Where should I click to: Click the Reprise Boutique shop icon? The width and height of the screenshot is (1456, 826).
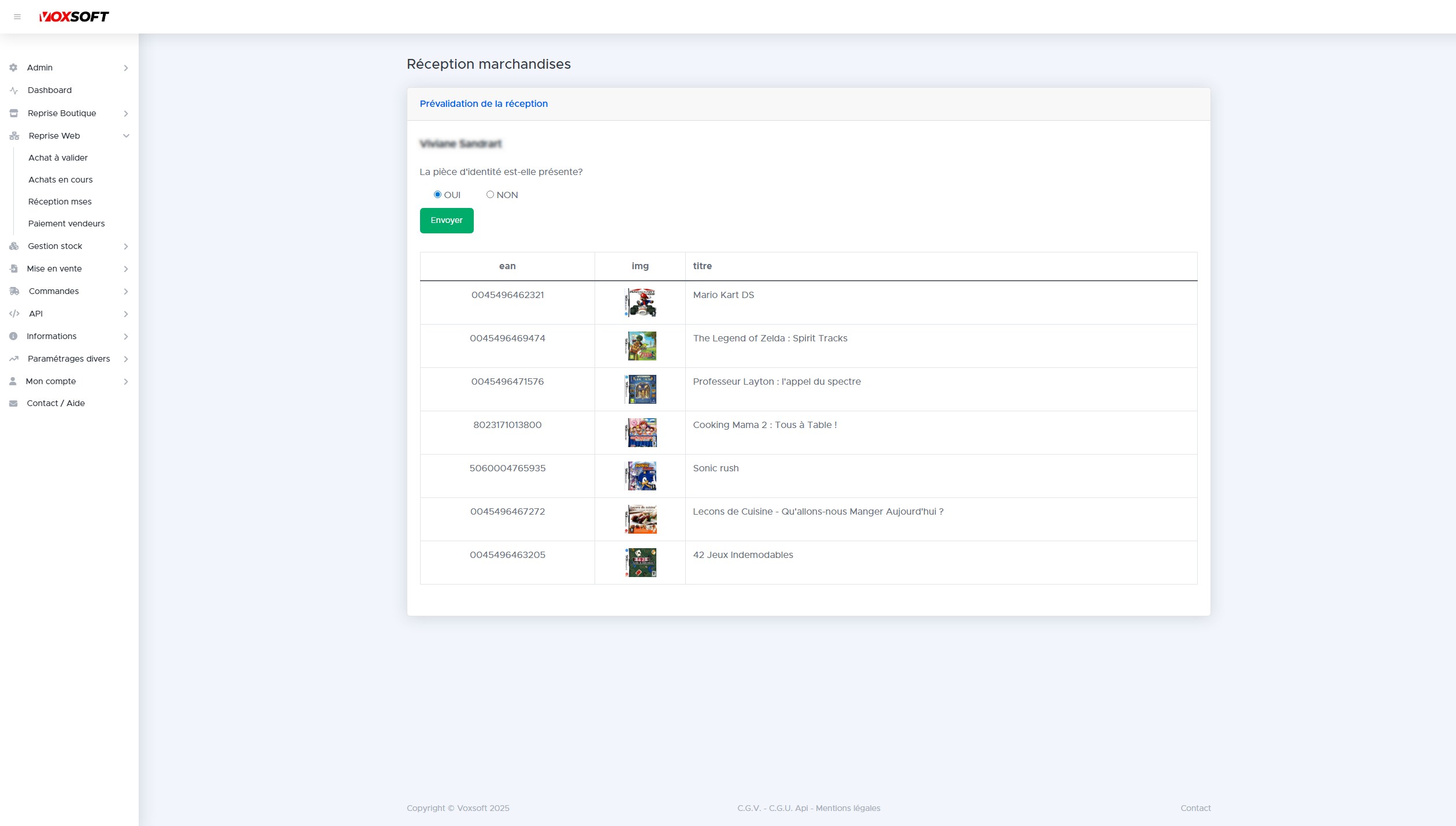point(14,113)
